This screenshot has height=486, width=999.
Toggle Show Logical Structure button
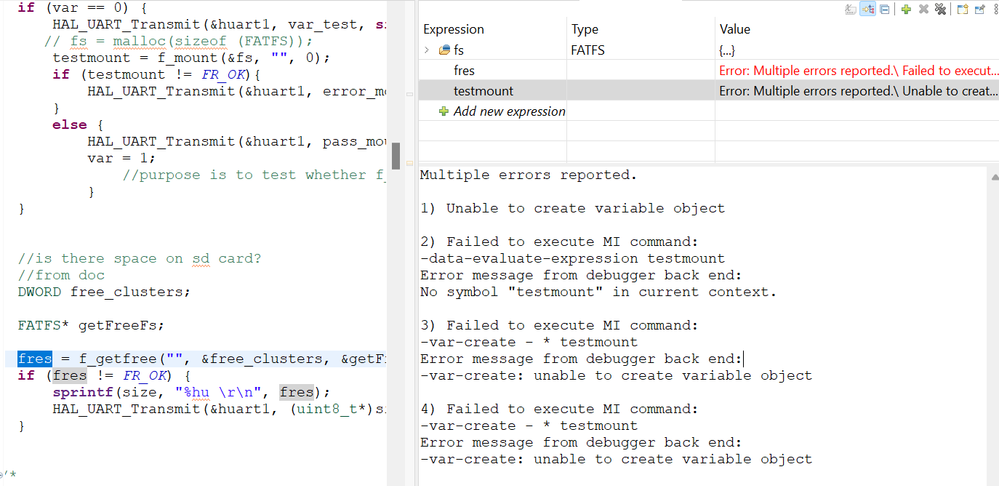[868, 9]
